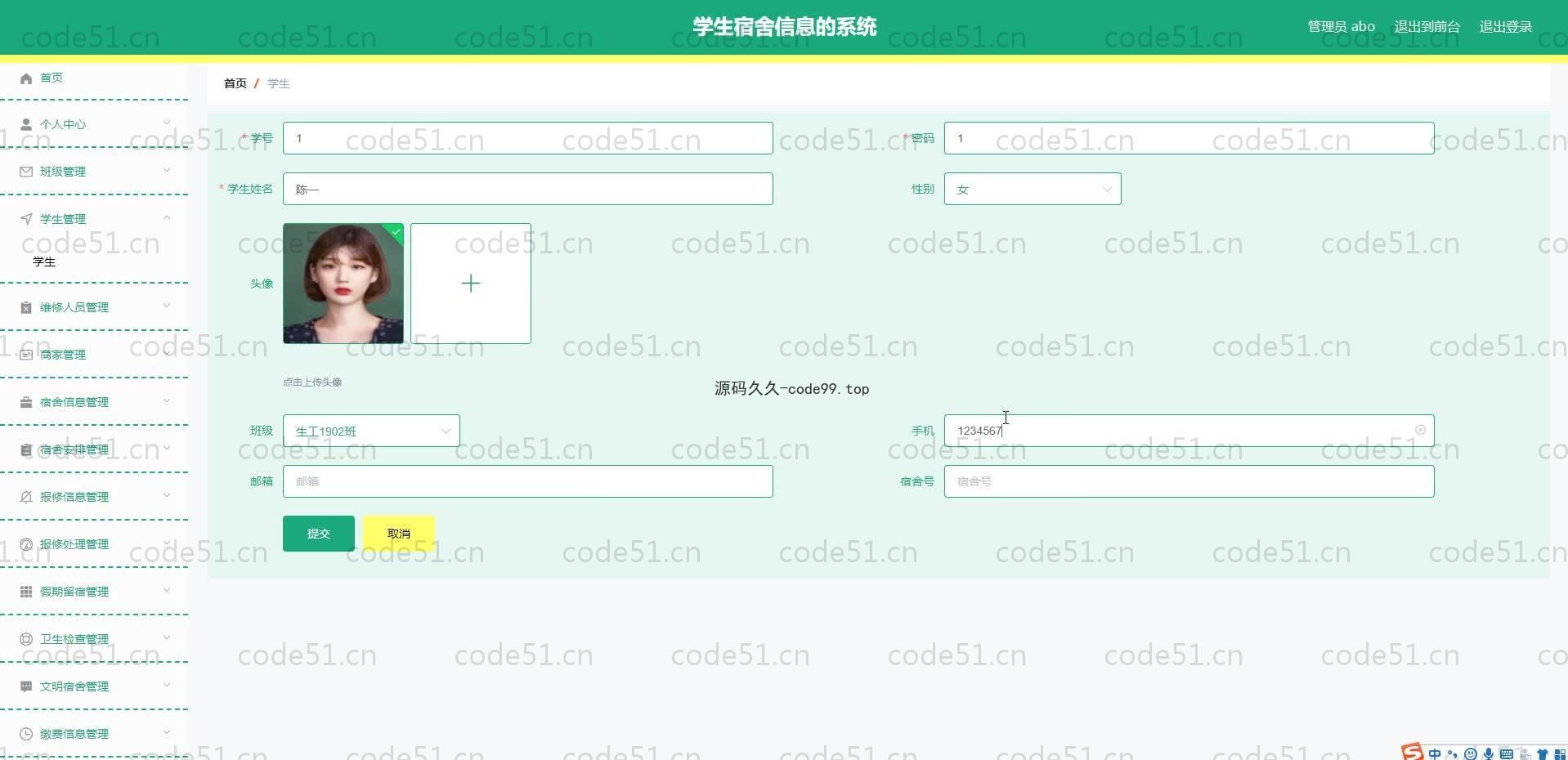Image resolution: width=1568 pixels, height=760 pixels.
Task: Click the 管理员 abo account label
Action: [1342, 27]
